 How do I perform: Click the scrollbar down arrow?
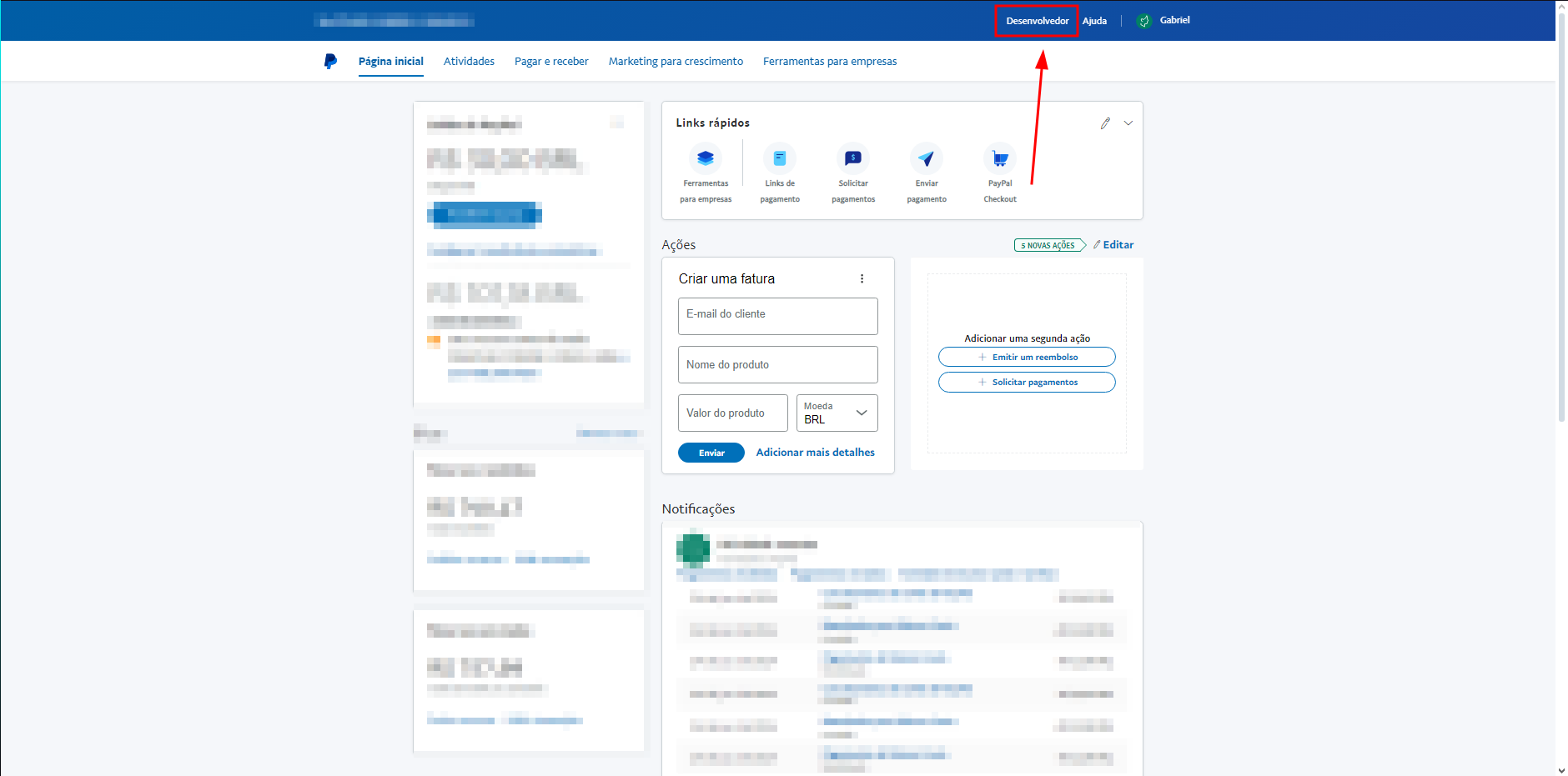pyautogui.click(x=1561, y=770)
